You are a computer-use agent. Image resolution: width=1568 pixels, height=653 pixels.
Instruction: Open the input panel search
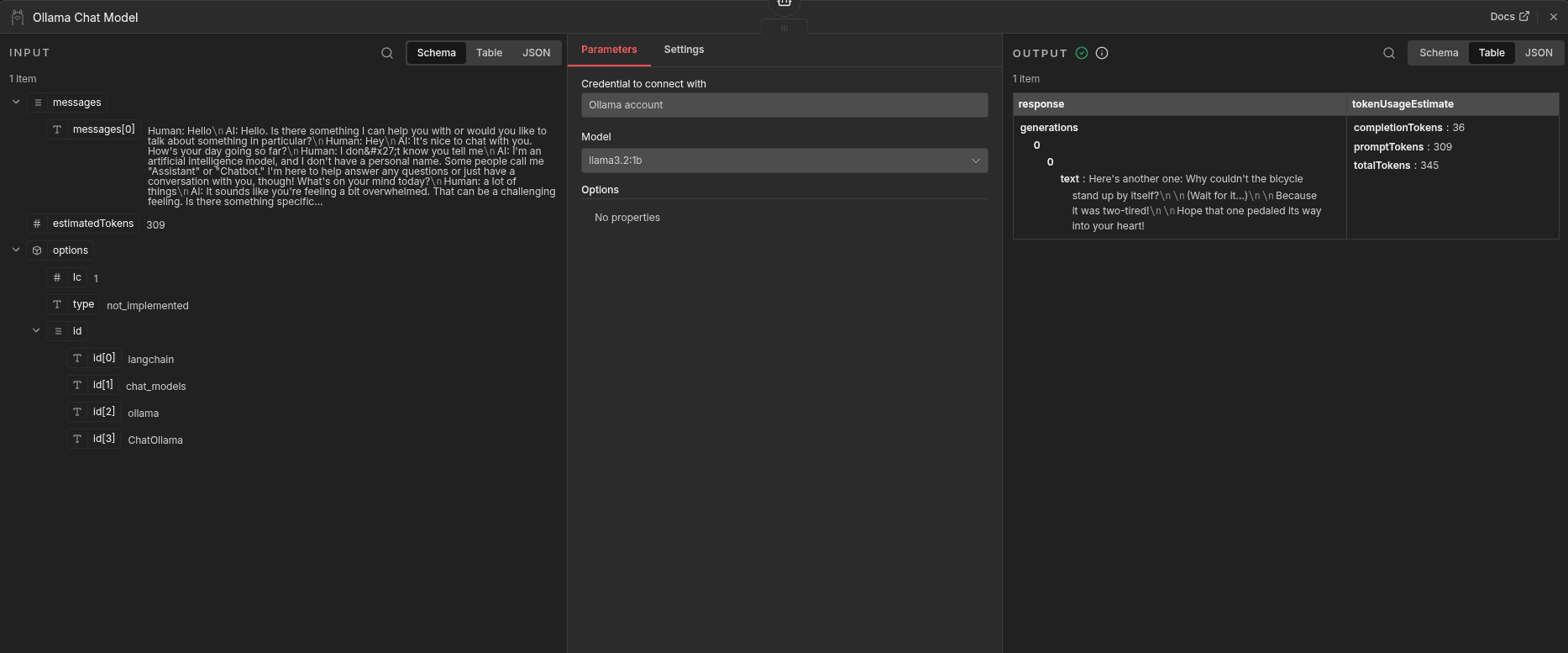[387, 53]
